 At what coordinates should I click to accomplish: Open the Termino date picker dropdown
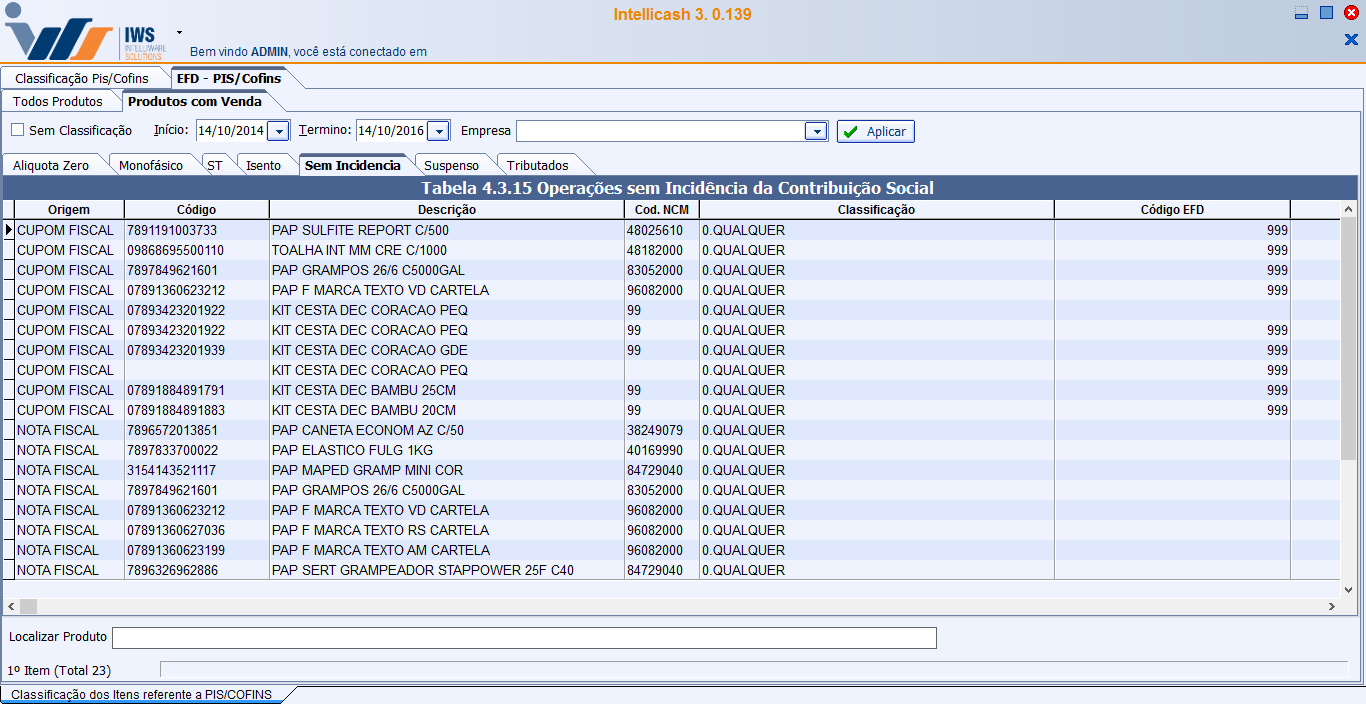pyautogui.click(x=439, y=131)
